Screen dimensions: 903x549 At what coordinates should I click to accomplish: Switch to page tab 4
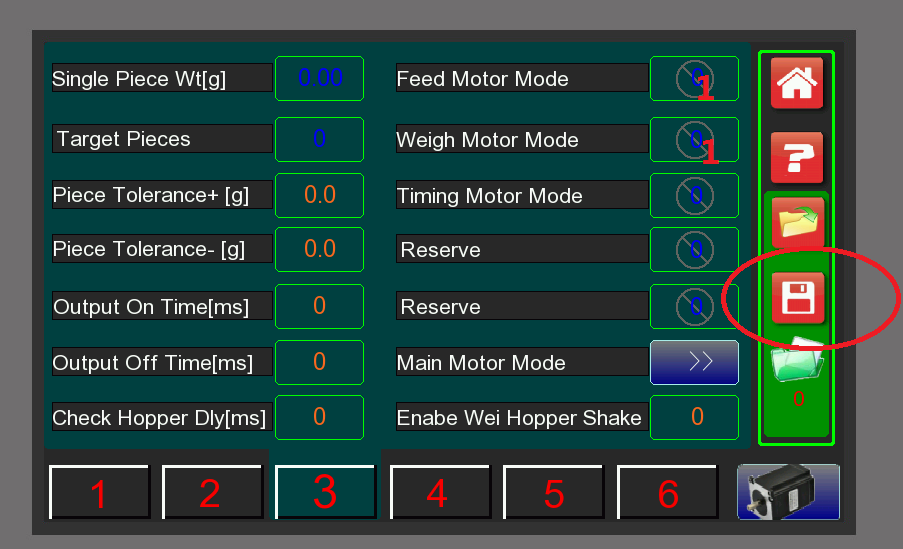pyautogui.click(x=438, y=492)
